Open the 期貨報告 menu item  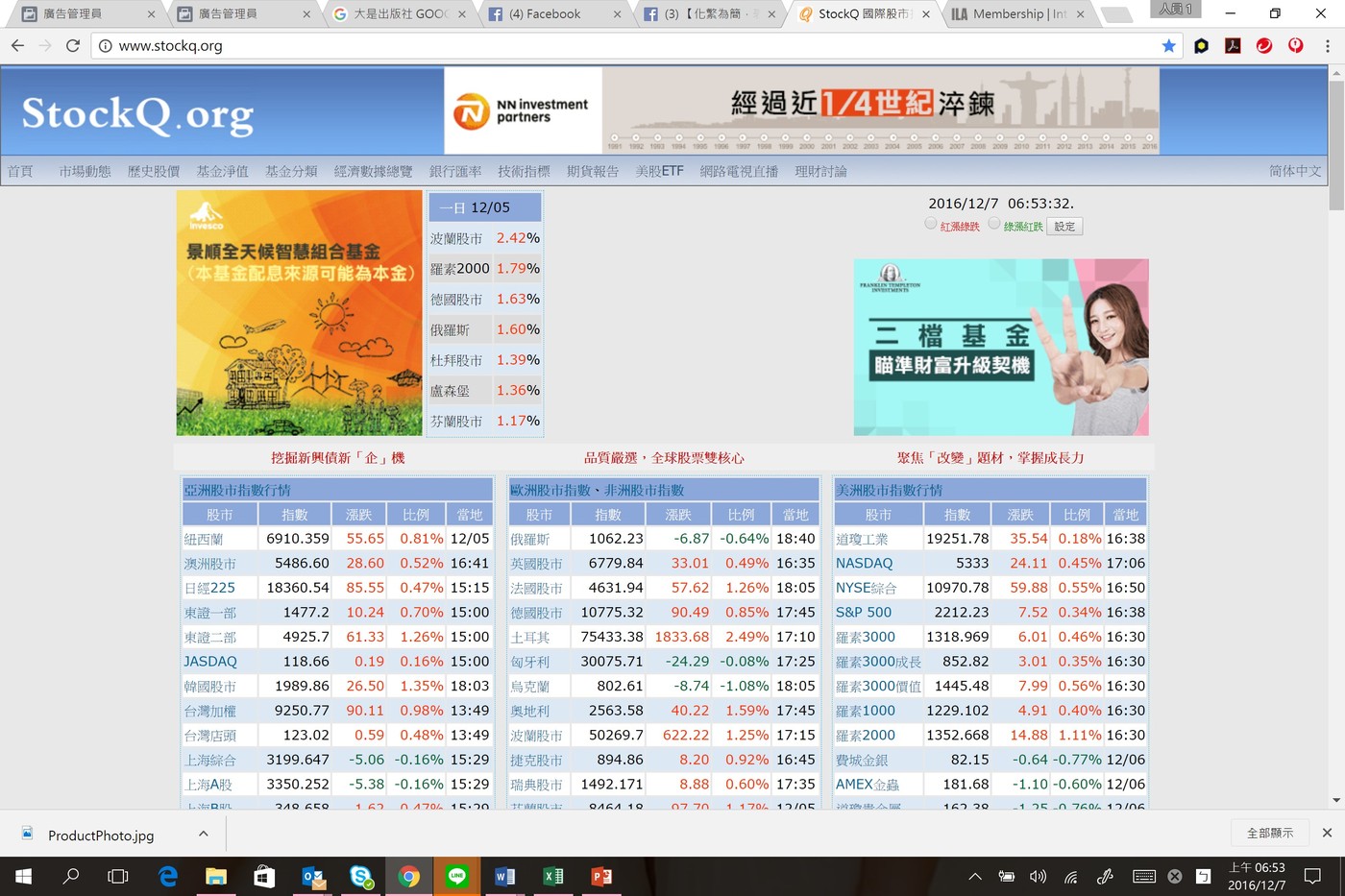[x=593, y=171]
